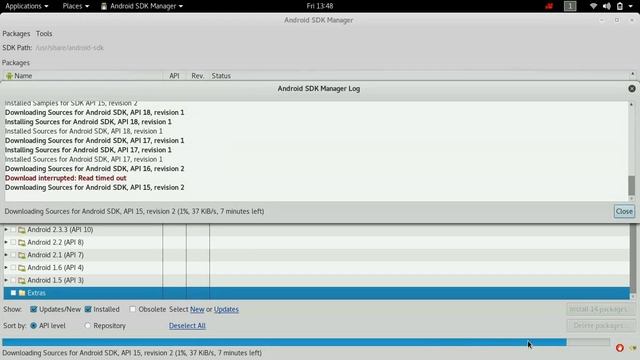This screenshot has height=360, width=640.
Task: Open the Applications dropdown in top bar
Action: click(x=27, y=6)
